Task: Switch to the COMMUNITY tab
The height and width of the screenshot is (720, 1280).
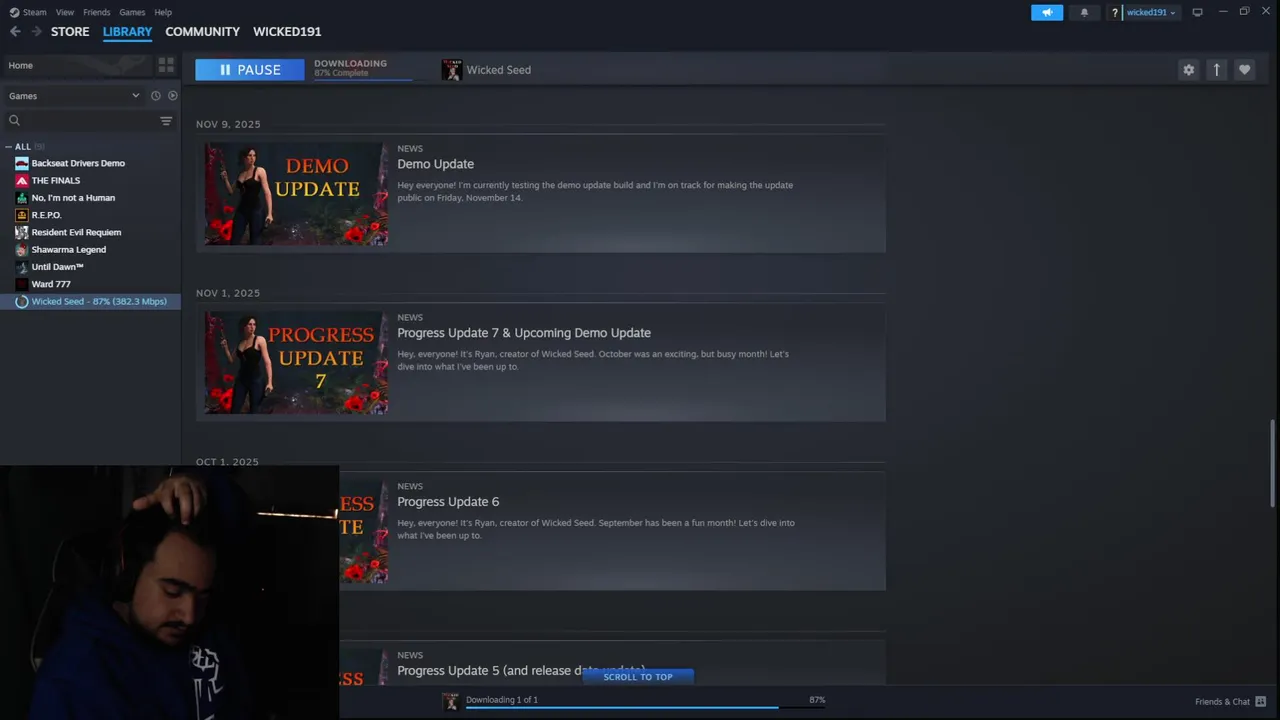Action: [x=202, y=32]
